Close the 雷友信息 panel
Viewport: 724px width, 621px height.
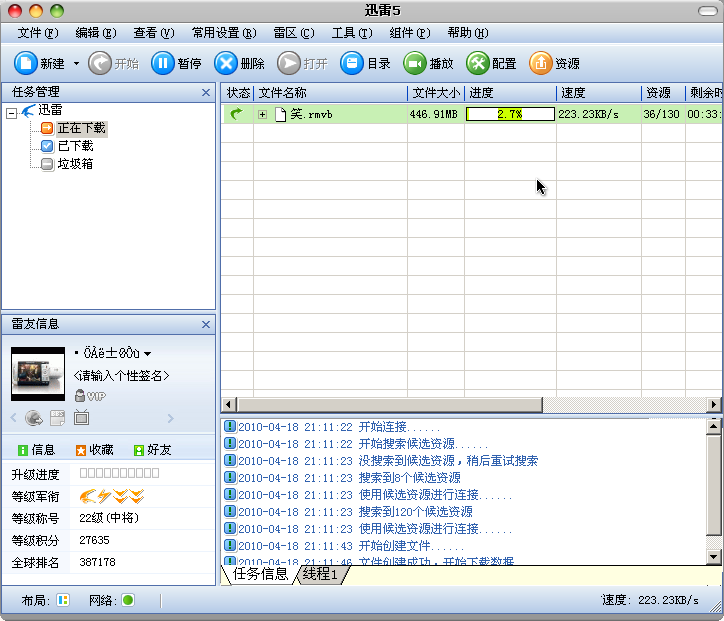pyautogui.click(x=206, y=325)
